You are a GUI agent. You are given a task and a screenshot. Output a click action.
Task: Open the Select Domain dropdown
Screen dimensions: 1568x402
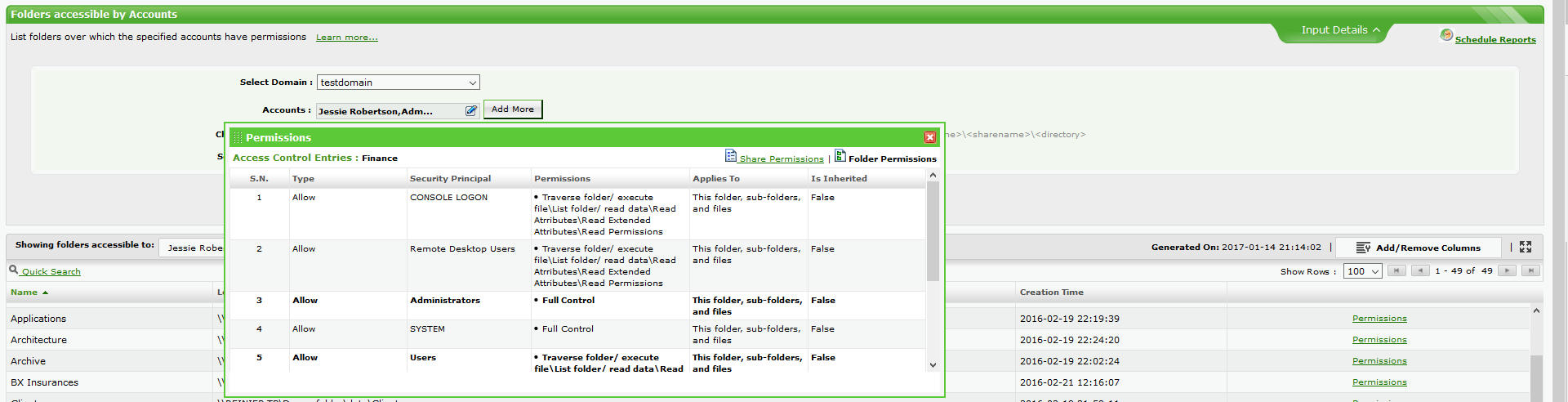tap(398, 83)
